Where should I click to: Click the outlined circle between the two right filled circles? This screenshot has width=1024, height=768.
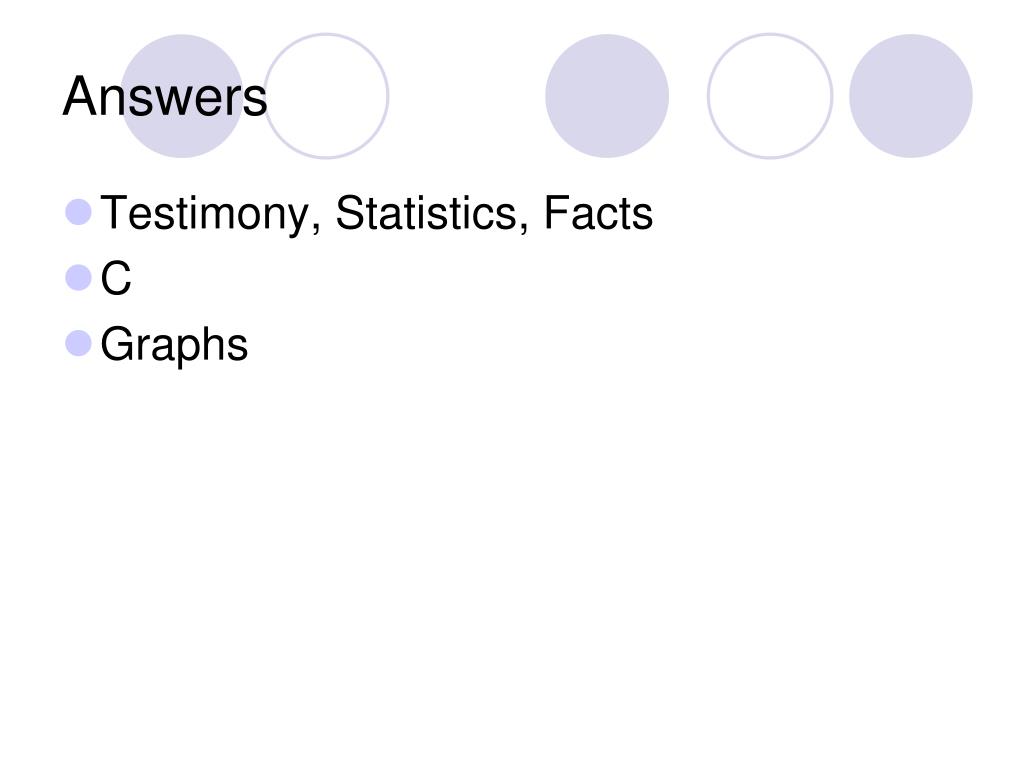[770, 96]
